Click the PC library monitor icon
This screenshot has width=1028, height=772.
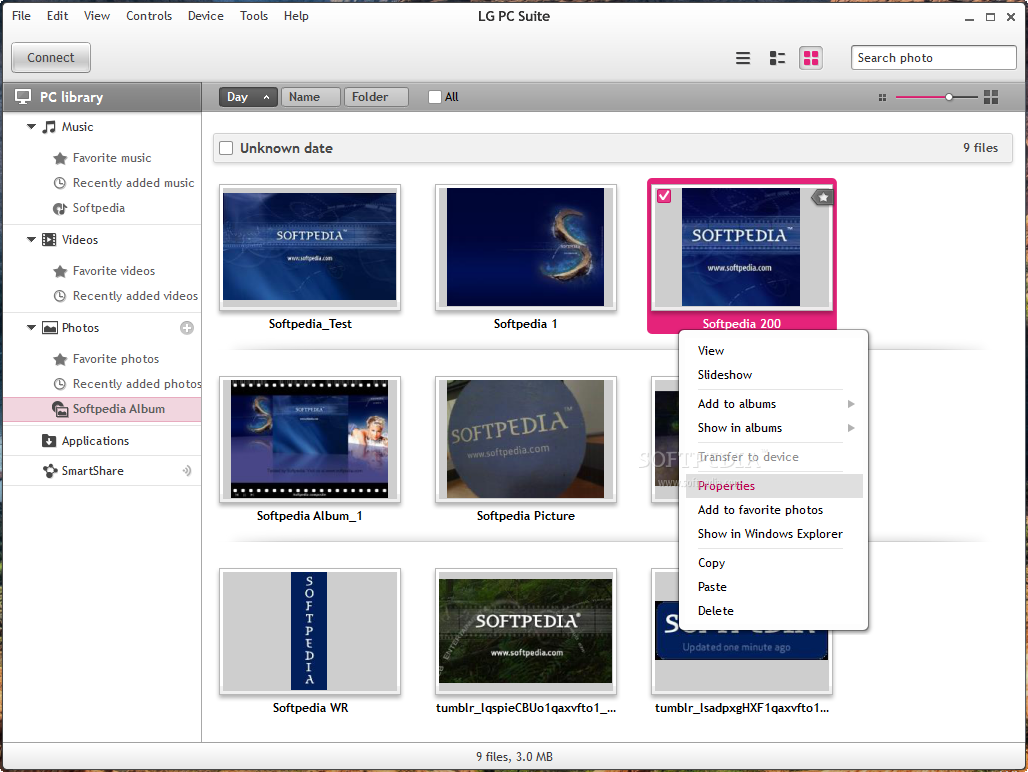23,97
